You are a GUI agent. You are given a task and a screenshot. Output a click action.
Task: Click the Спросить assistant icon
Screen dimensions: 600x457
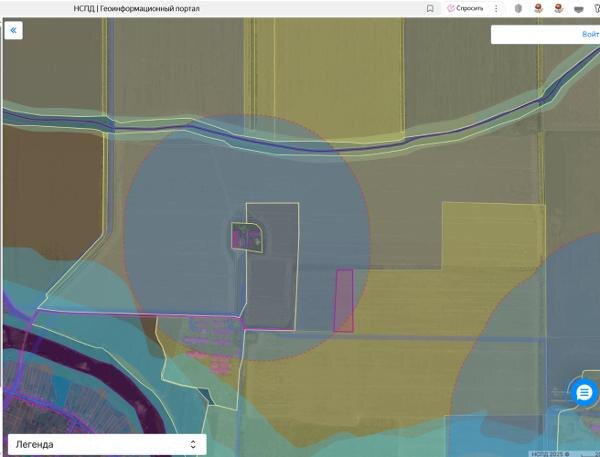click(x=465, y=8)
